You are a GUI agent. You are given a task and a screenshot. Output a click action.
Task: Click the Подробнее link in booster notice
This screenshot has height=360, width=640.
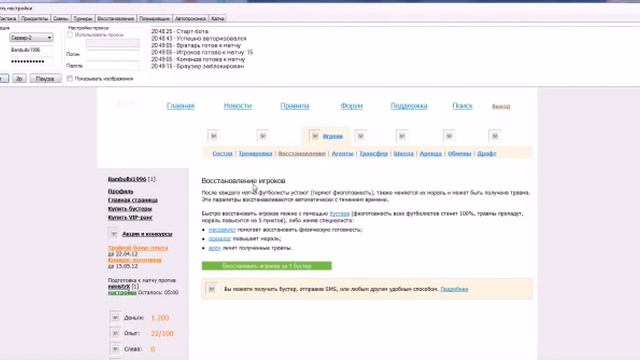[454, 289]
